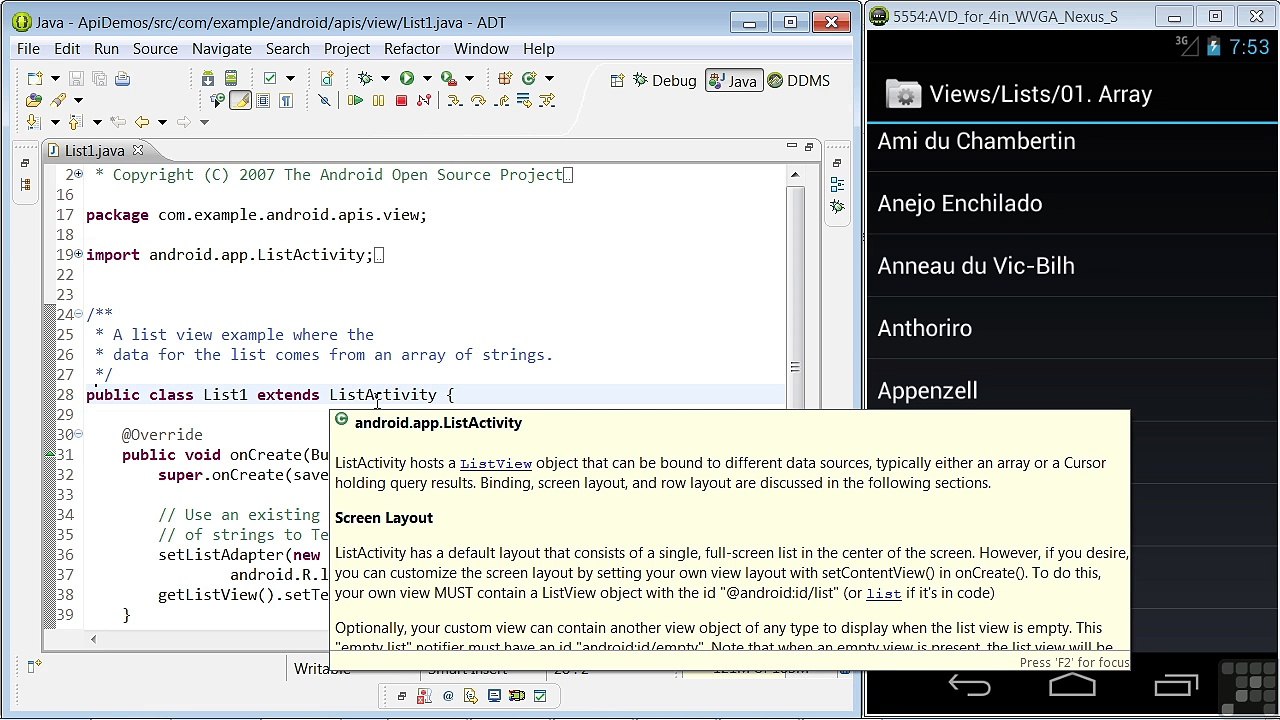Open the Refactor menu

412,48
